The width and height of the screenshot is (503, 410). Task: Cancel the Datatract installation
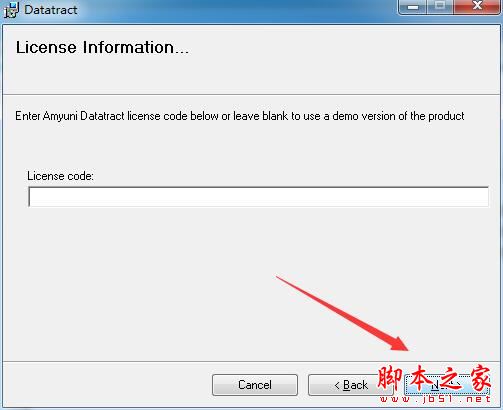tap(255, 385)
